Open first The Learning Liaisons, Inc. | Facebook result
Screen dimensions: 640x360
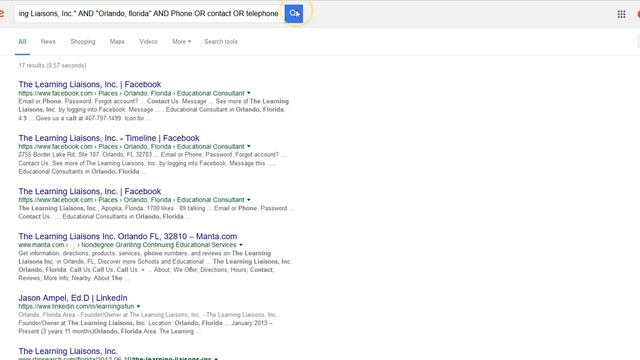click(x=90, y=84)
